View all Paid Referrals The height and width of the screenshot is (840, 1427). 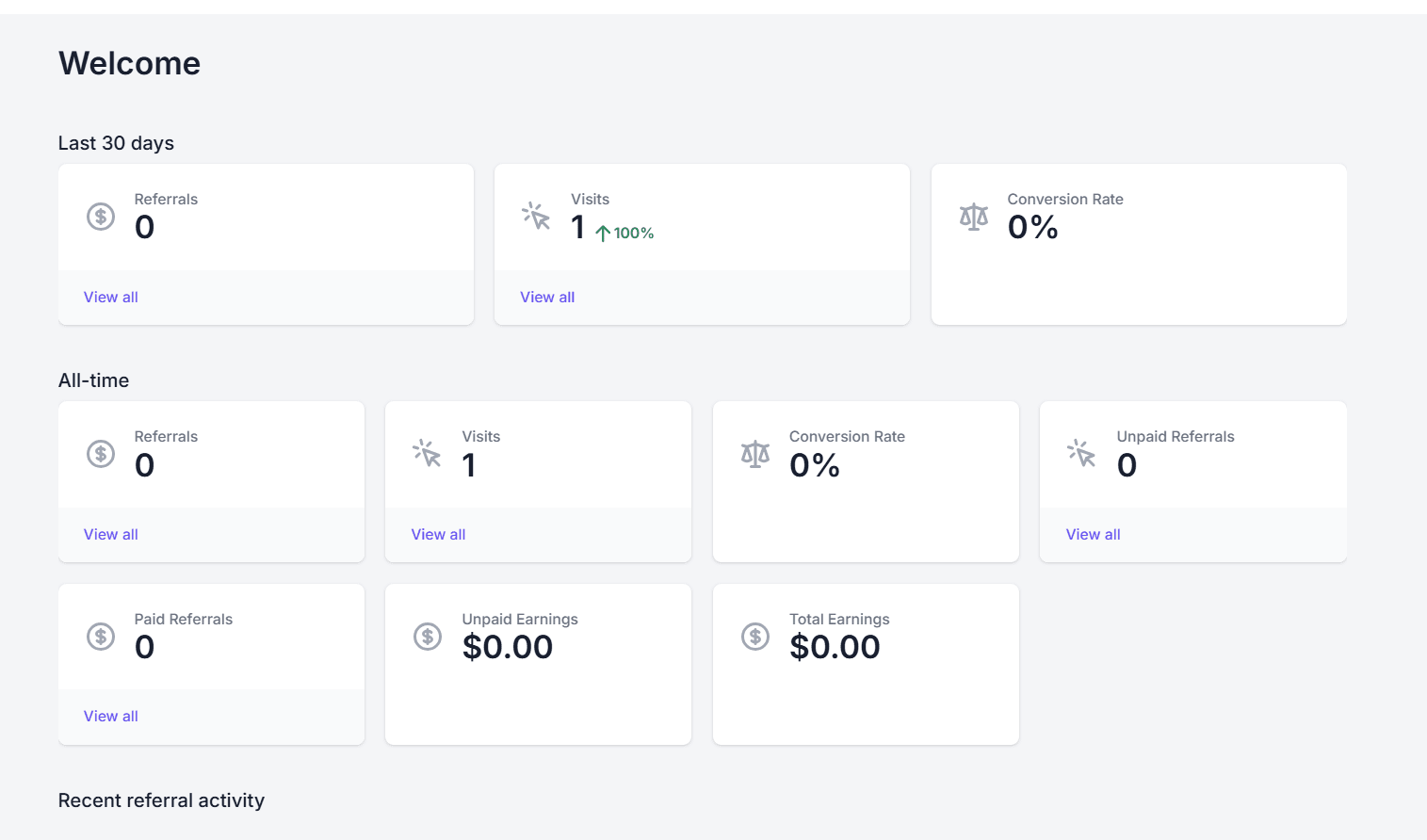click(111, 717)
